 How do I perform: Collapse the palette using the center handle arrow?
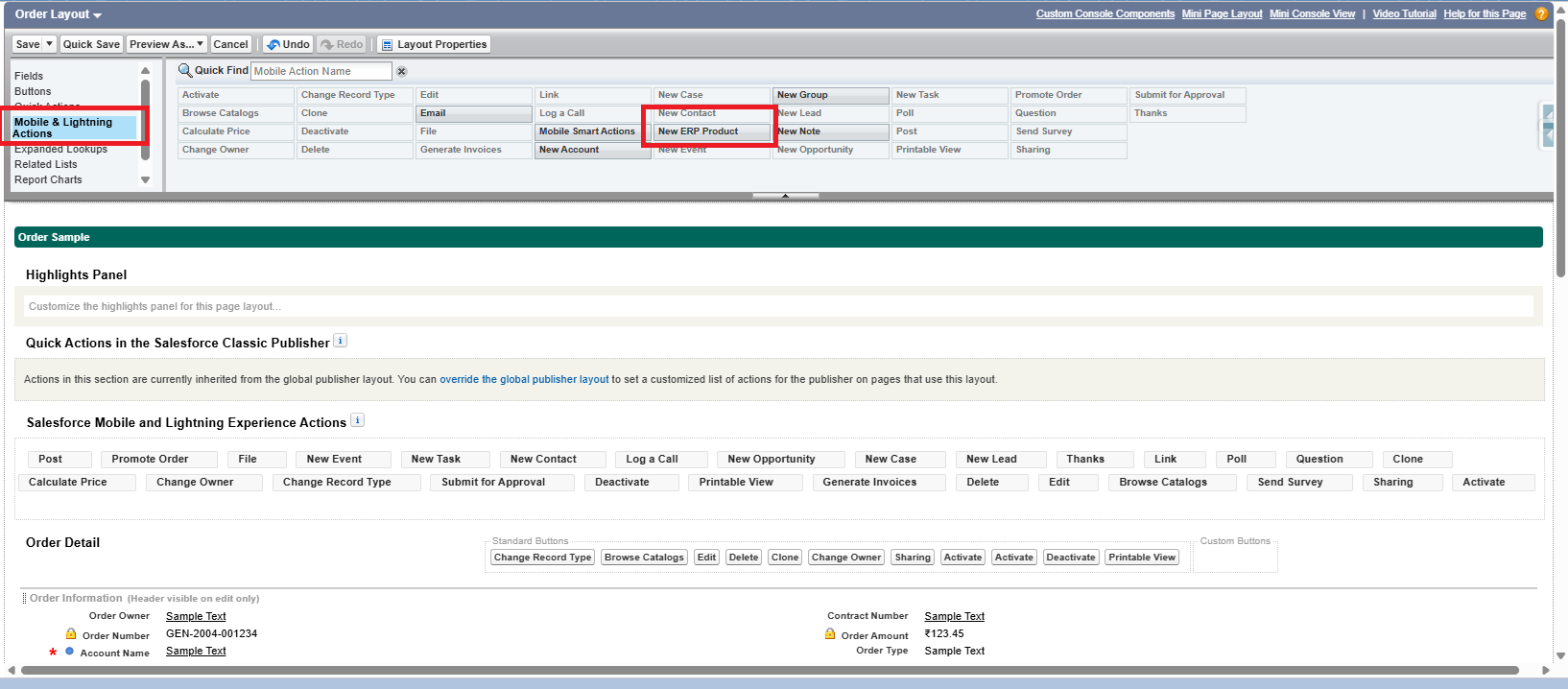786,196
